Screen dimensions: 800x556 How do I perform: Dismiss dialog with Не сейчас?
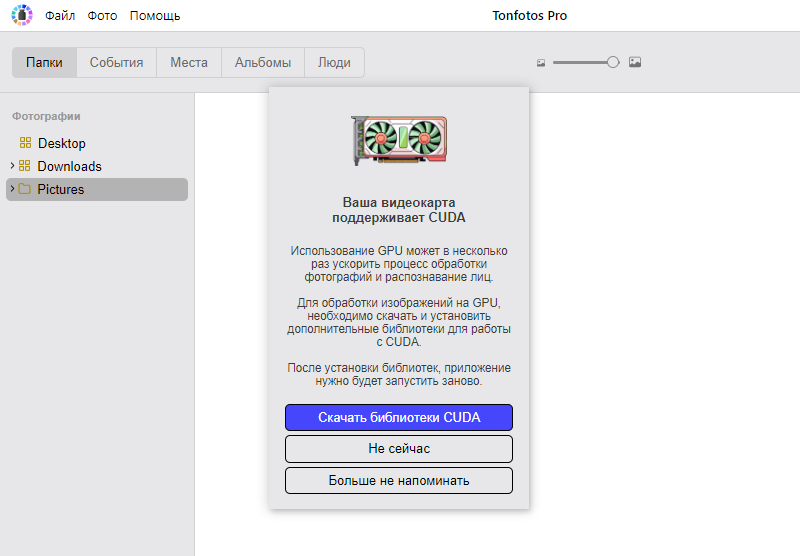pyautogui.click(x=399, y=449)
